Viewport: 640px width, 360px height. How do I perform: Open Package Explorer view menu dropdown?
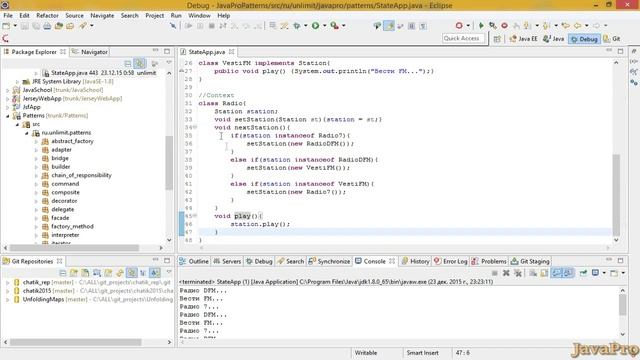169,63
